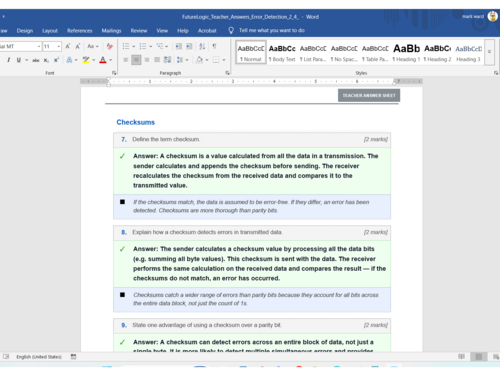Screen dimensions: 500x375
Task: Switch to Print Layout view
Action: pos(479,357)
